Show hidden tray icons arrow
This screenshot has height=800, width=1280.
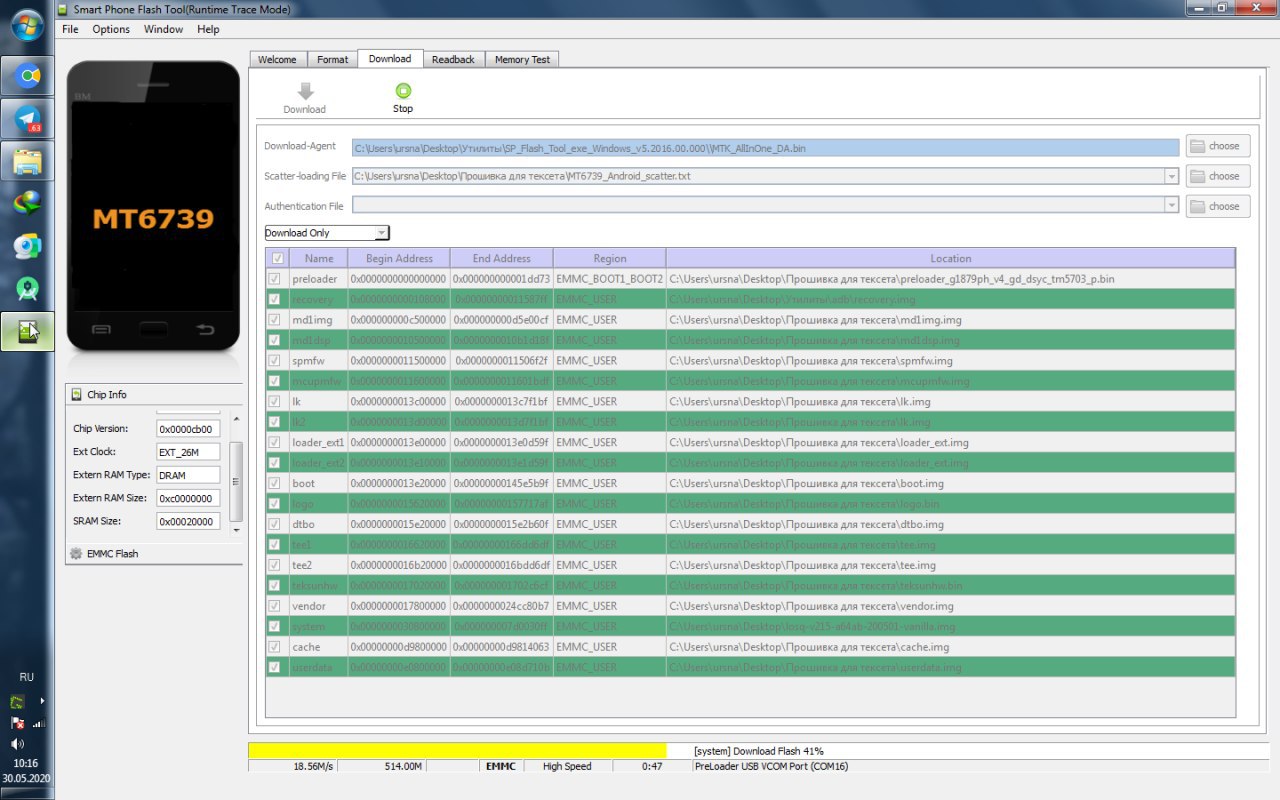(x=42, y=701)
